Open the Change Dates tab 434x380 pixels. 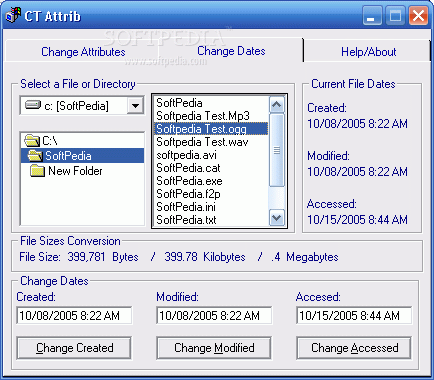(x=231, y=51)
